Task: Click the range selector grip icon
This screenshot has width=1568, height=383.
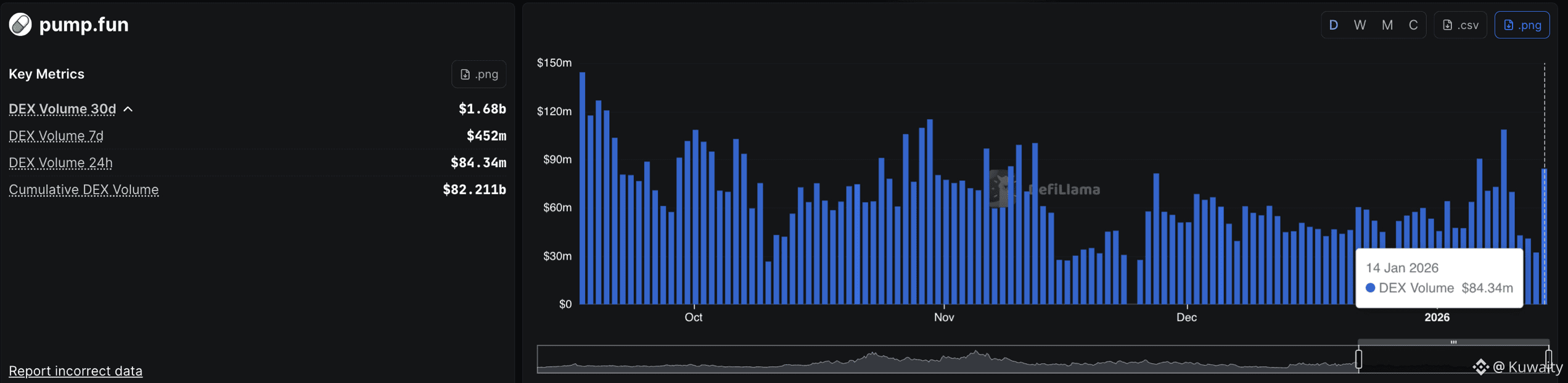Action: (1453, 342)
